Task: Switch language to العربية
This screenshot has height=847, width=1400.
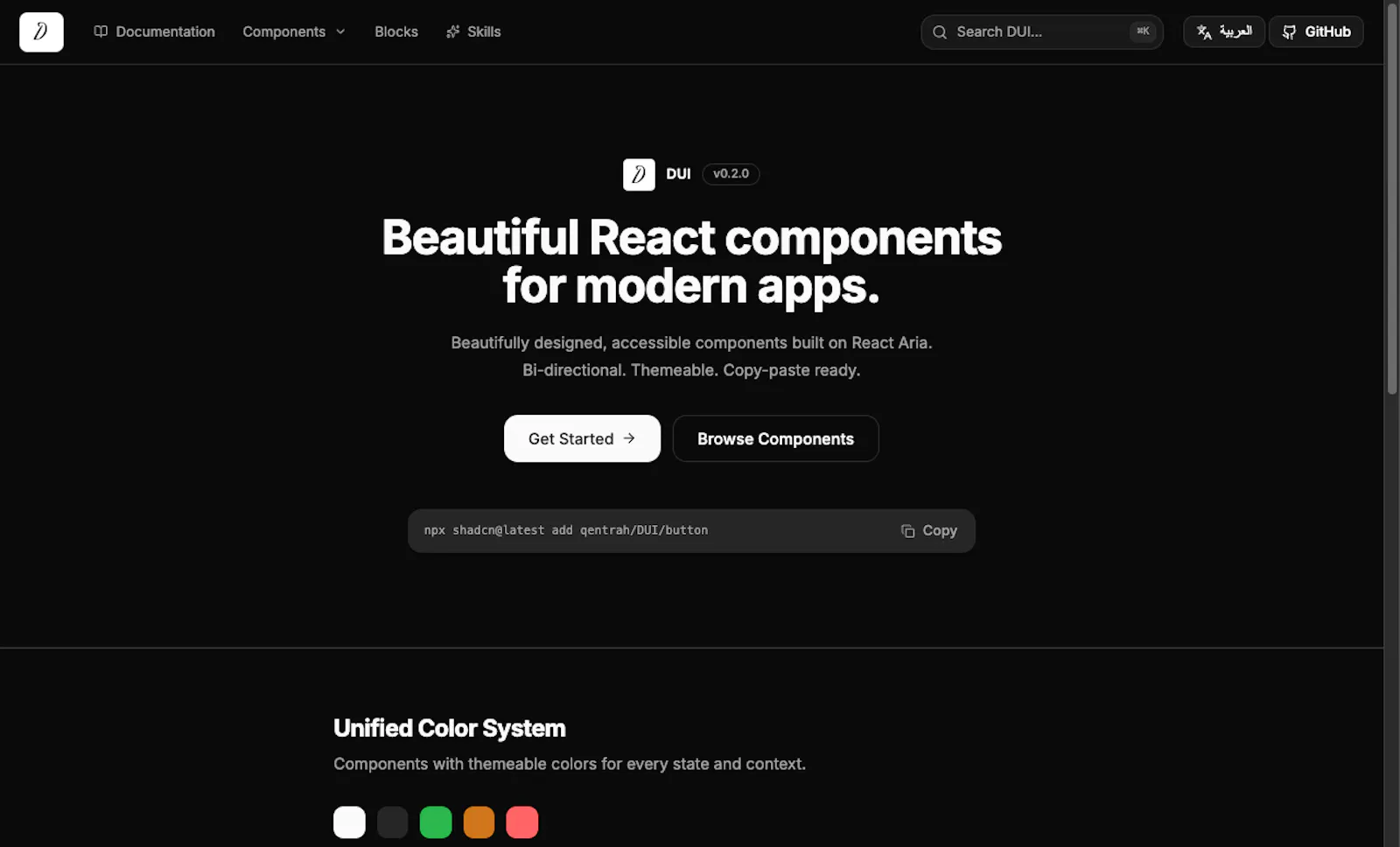Action: click(1223, 31)
